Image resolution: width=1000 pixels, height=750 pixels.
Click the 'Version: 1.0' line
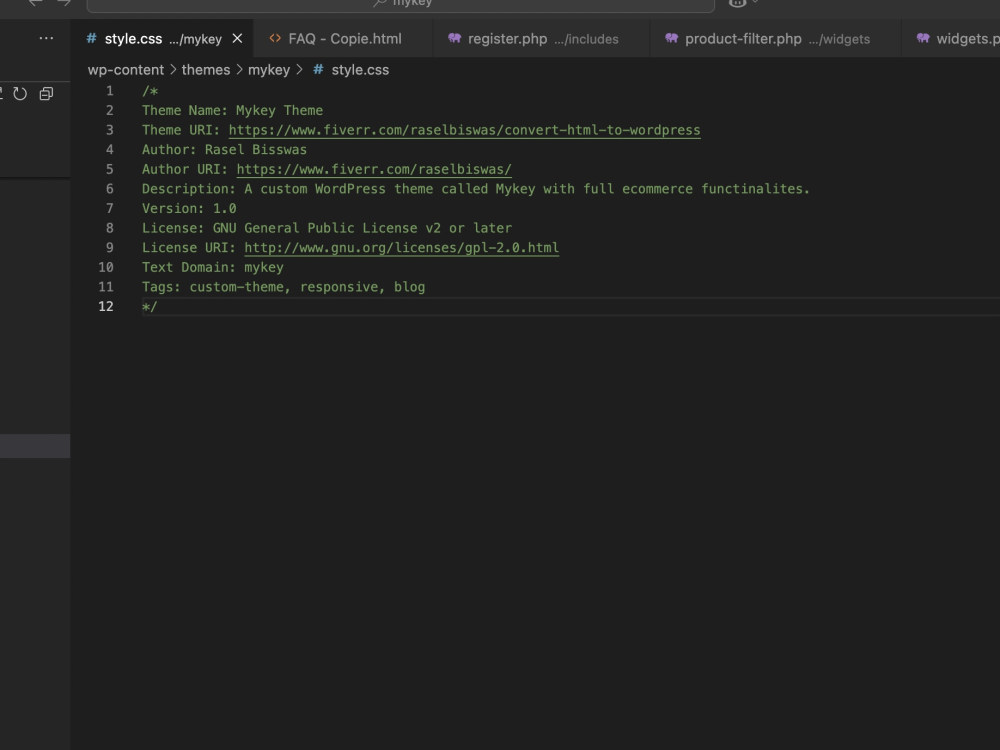point(189,209)
